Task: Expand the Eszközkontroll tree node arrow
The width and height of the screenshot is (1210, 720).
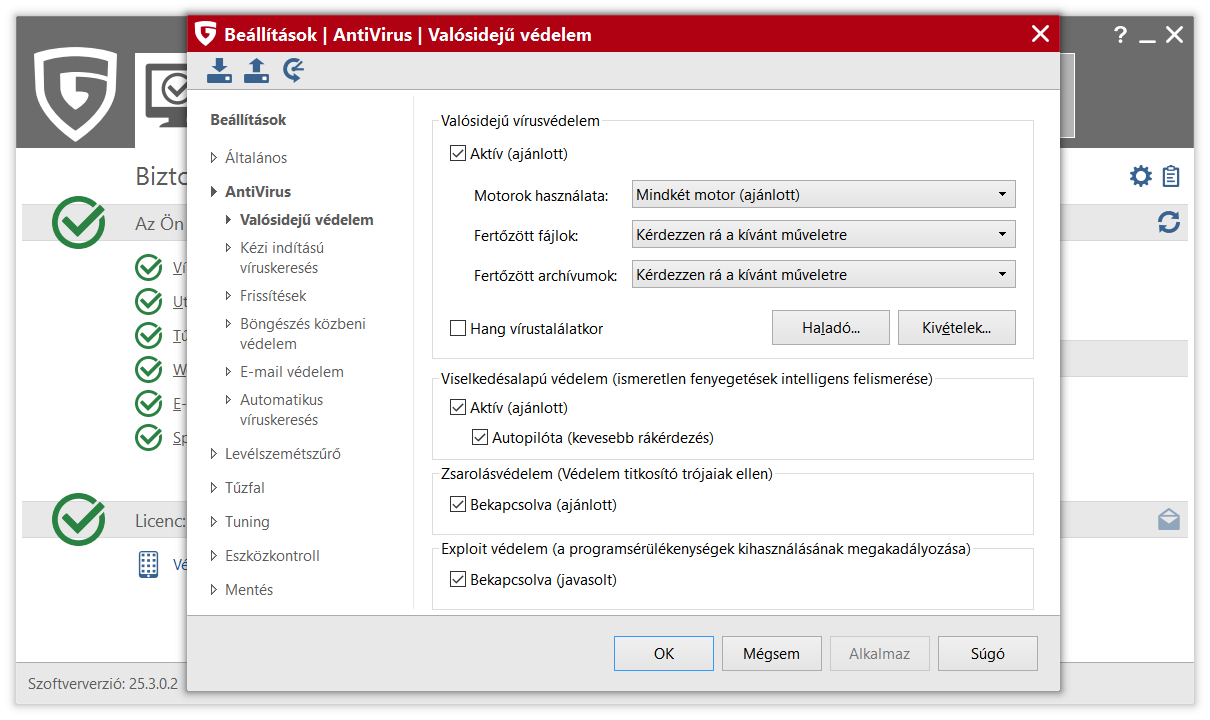Action: (x=213, y=556)
